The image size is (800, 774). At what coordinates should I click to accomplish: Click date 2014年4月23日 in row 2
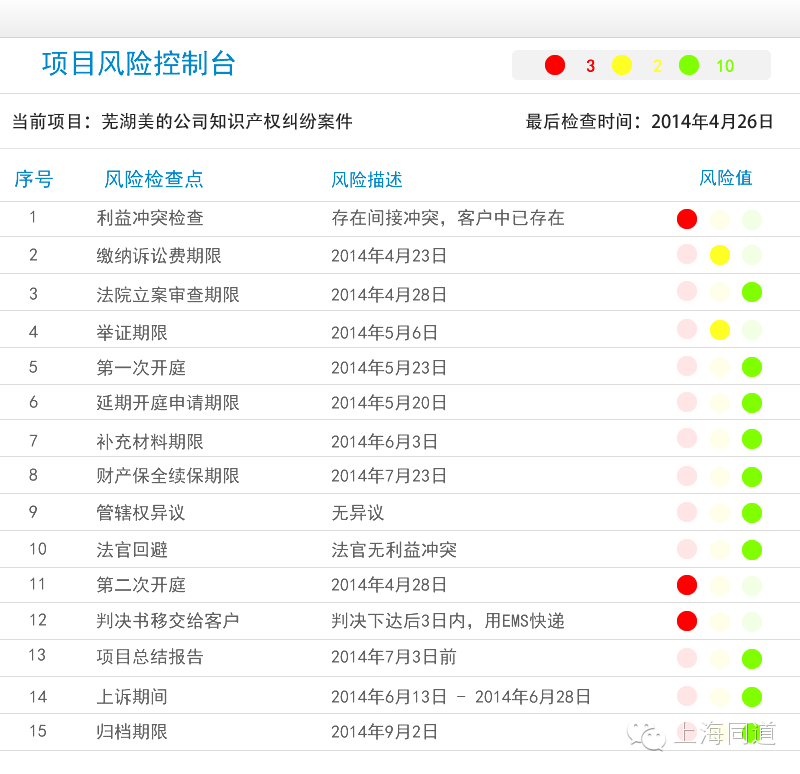(389, 255)
